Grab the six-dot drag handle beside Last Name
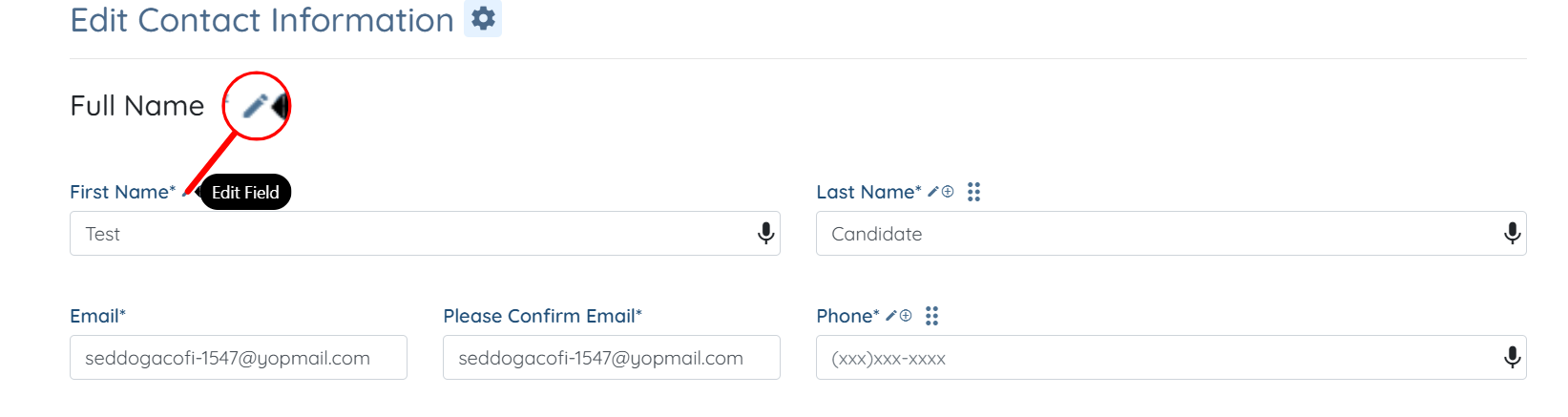 (x=973, y=192)
